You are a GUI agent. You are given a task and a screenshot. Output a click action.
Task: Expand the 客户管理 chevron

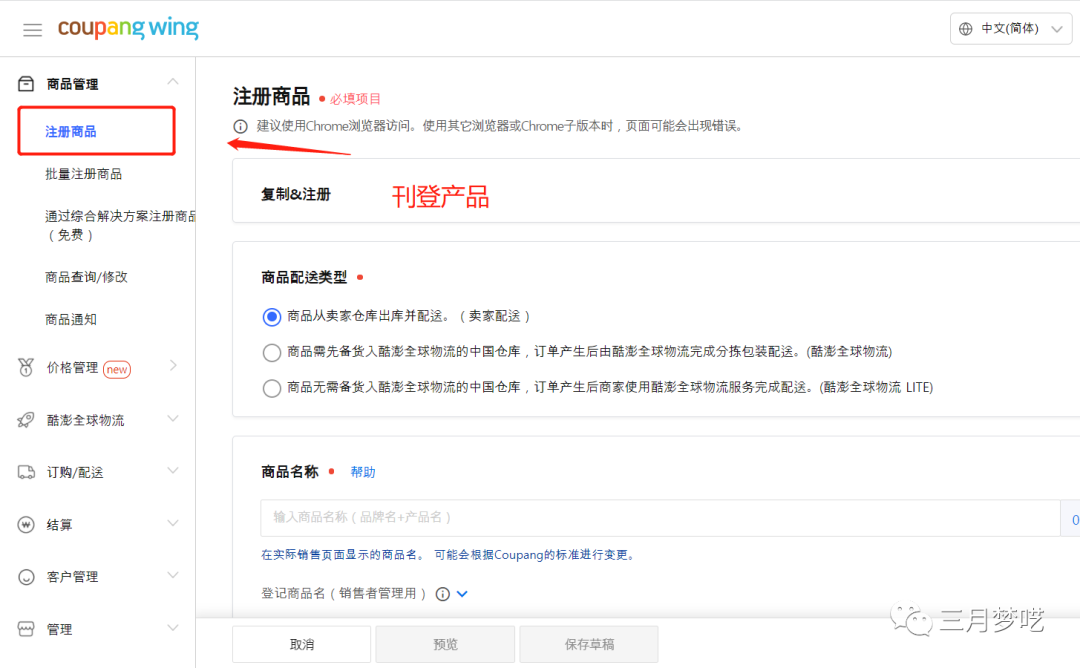[173, 576]
